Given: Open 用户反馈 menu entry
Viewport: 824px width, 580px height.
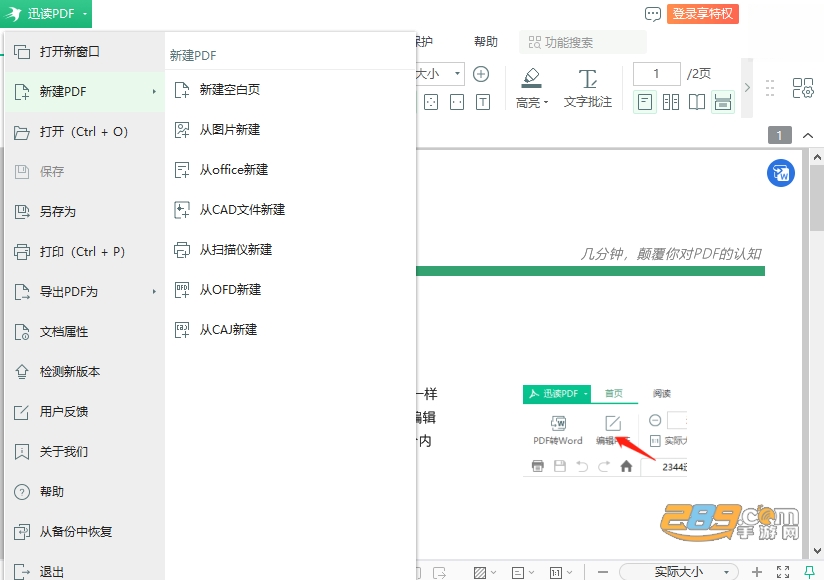Looking at the screenshot, I should tap(84, 412).
